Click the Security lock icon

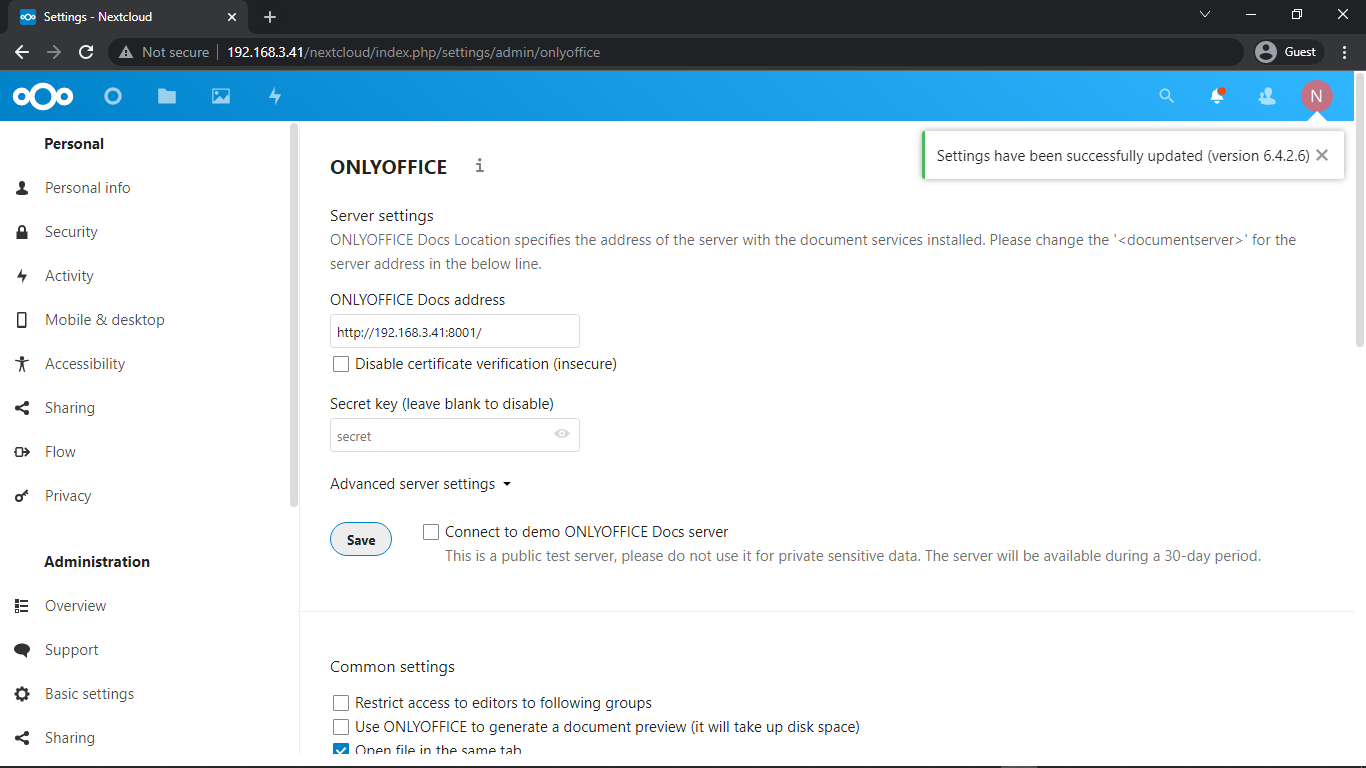pos(22,232)
